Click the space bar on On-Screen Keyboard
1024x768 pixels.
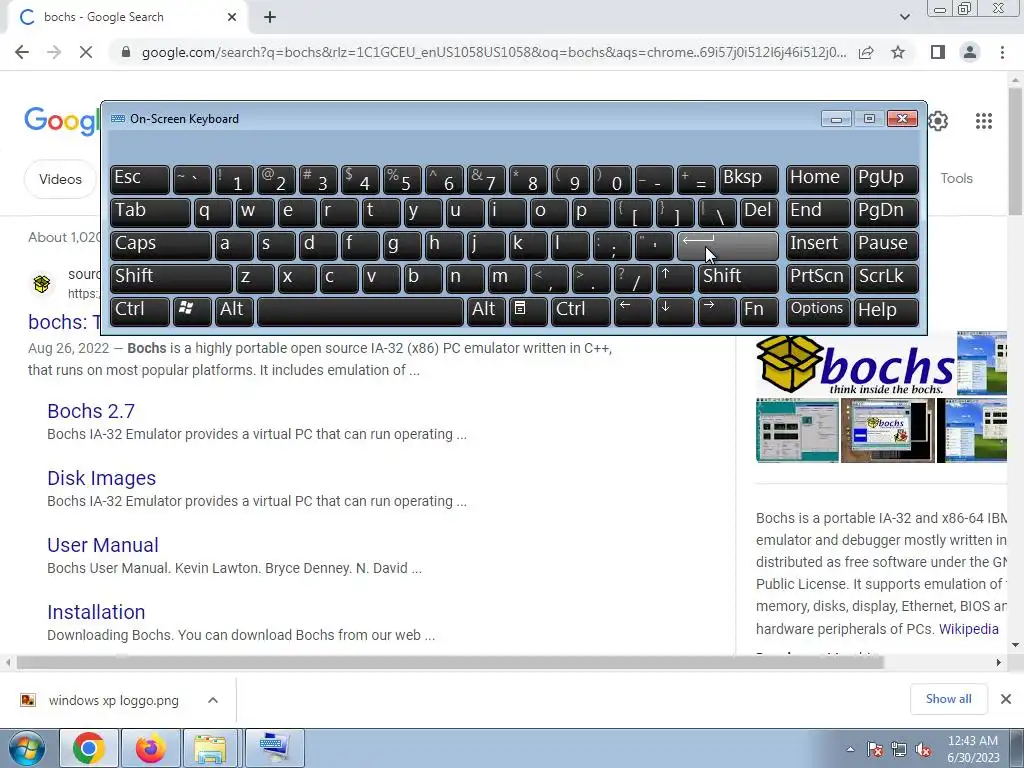coord(360,311)
